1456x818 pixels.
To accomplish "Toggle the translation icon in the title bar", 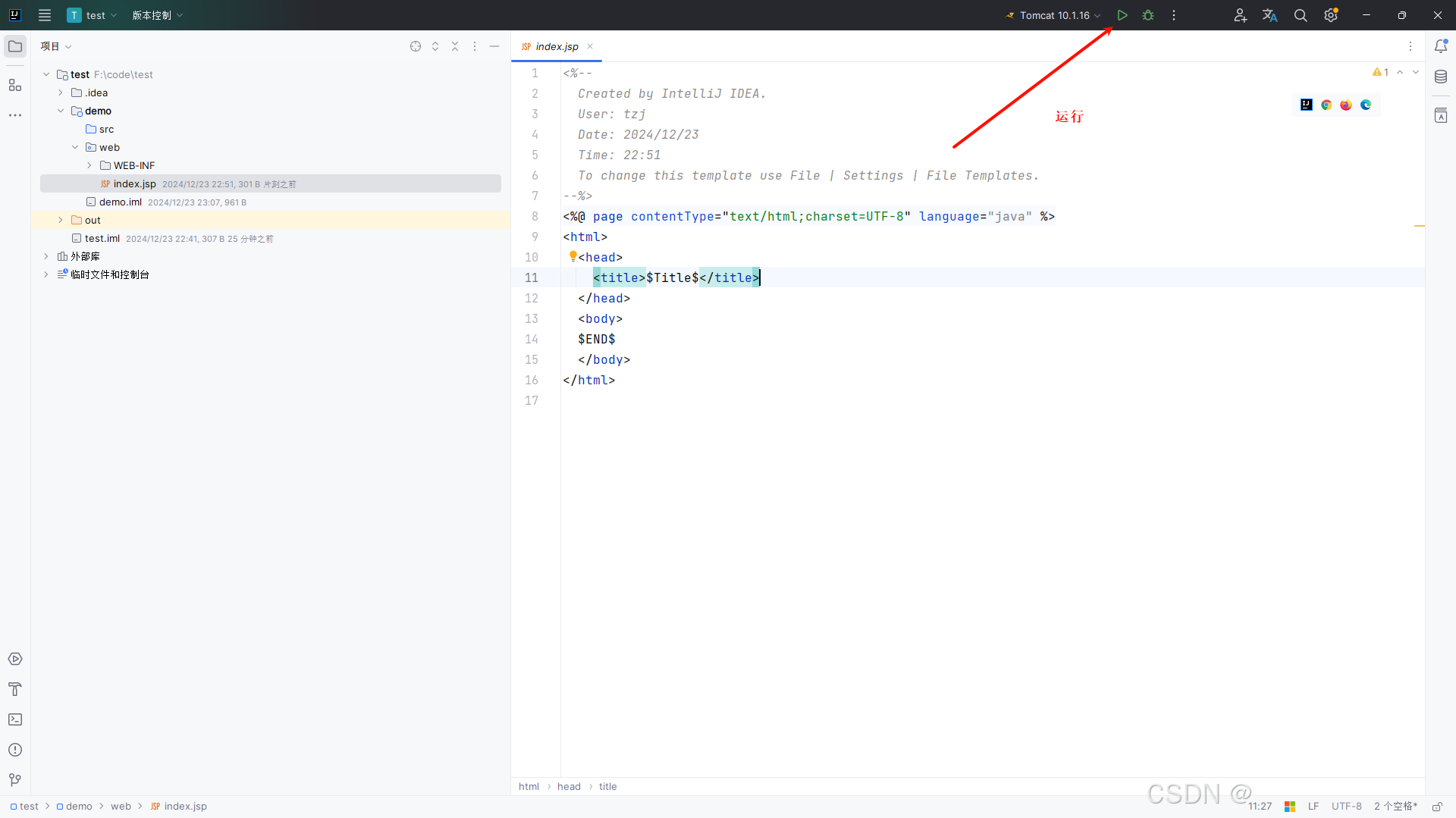I will point(1270,15).
